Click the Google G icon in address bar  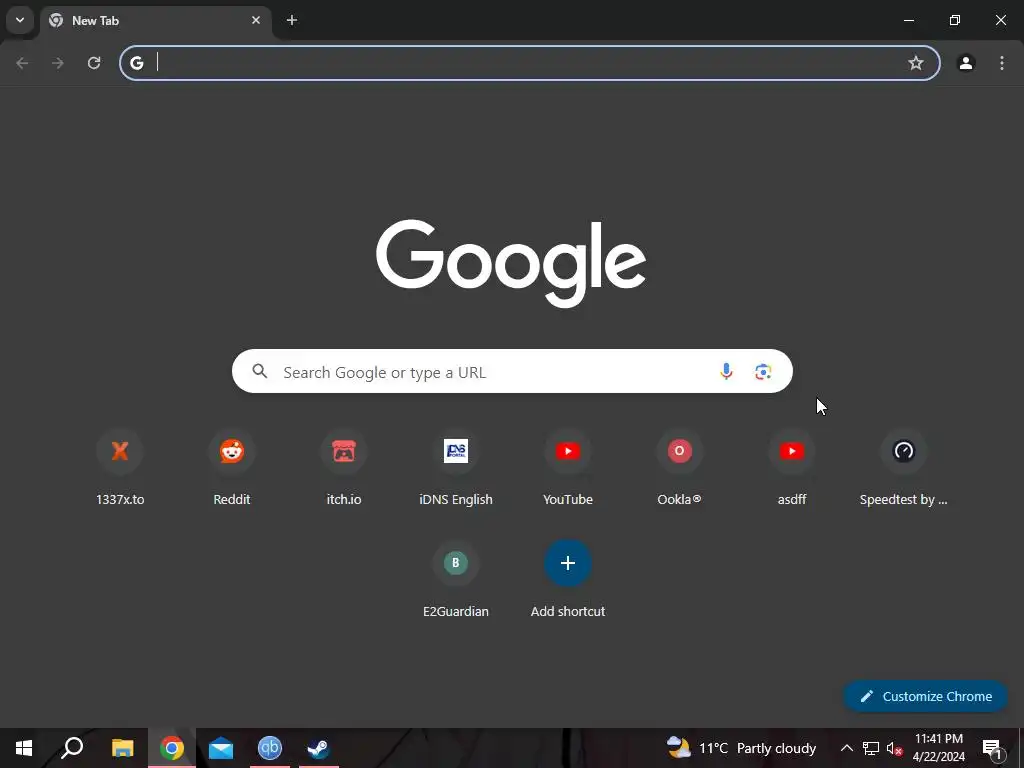tap(136, 63)
